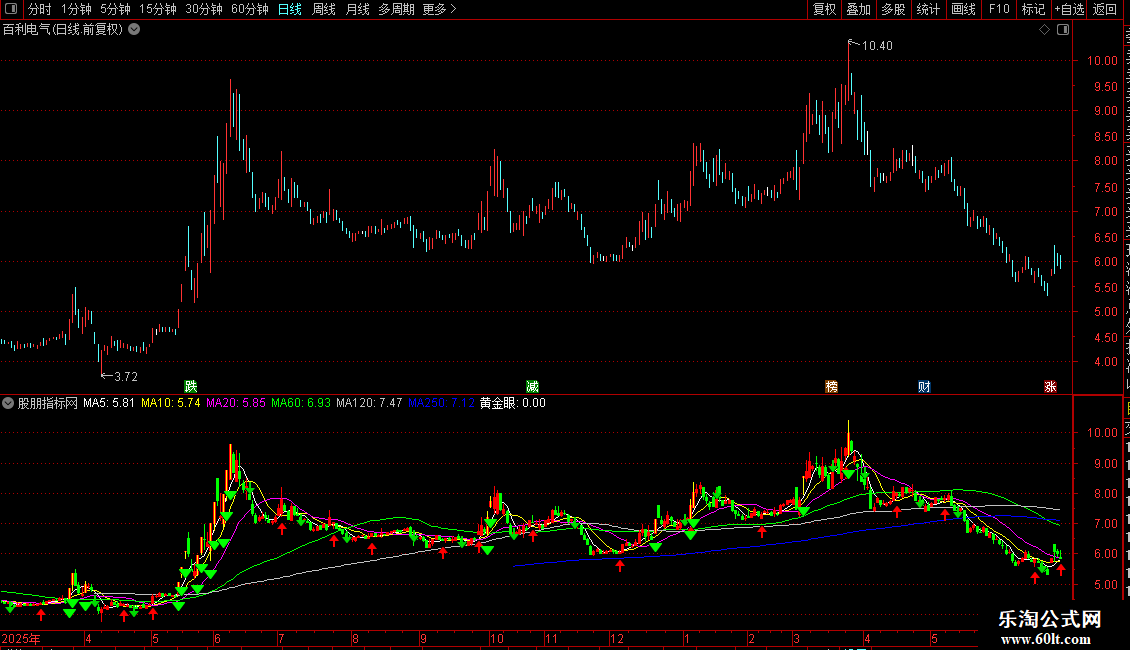Click the 叠加 overlay button
This screenshot has width=1130, height=650.
coord(858,9)
